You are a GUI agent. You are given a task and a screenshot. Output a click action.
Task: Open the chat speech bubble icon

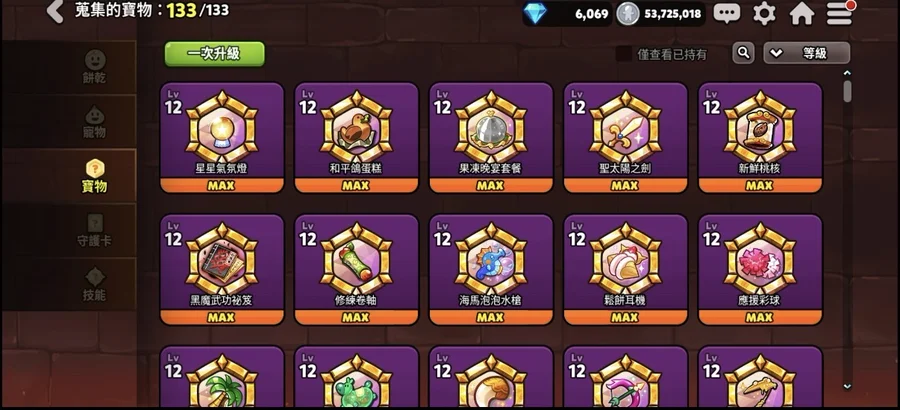(x=727, y=13)
